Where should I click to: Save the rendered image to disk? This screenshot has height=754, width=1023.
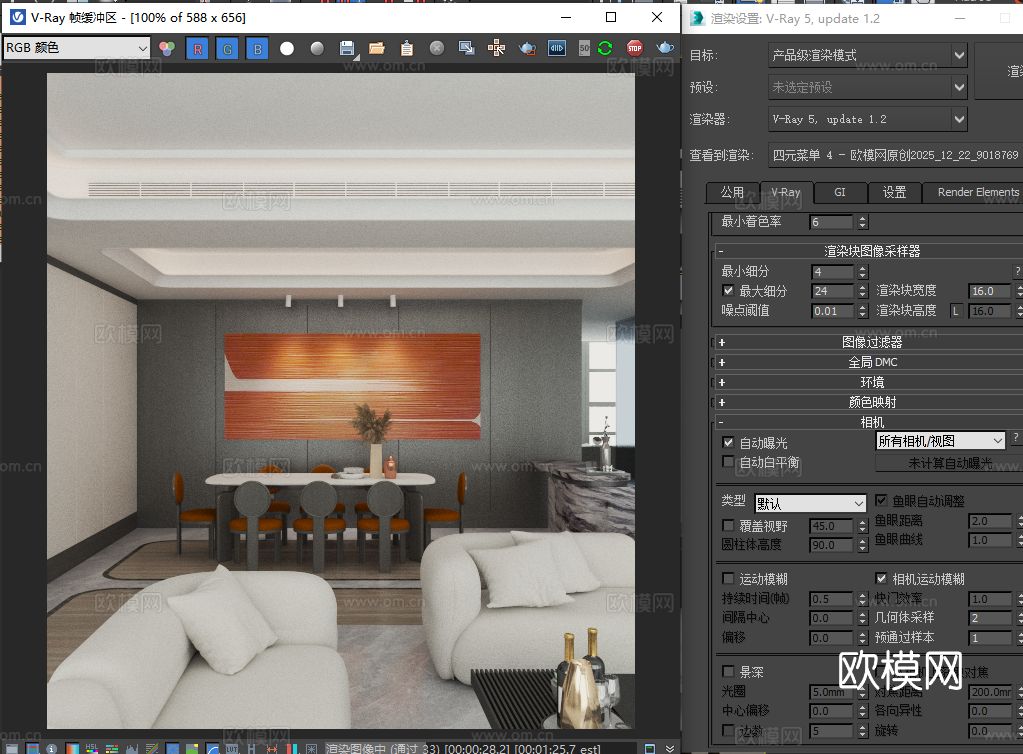[345, 47]
